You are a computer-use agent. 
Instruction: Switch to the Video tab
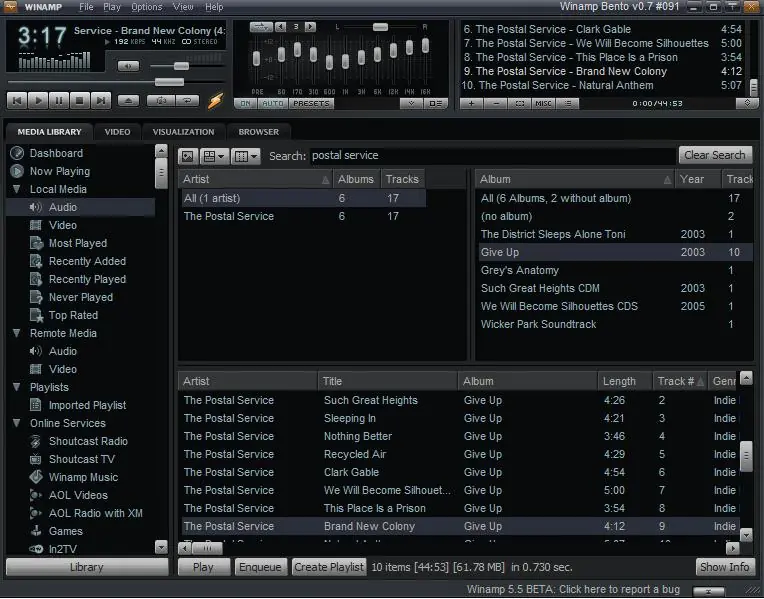(117, 132)
